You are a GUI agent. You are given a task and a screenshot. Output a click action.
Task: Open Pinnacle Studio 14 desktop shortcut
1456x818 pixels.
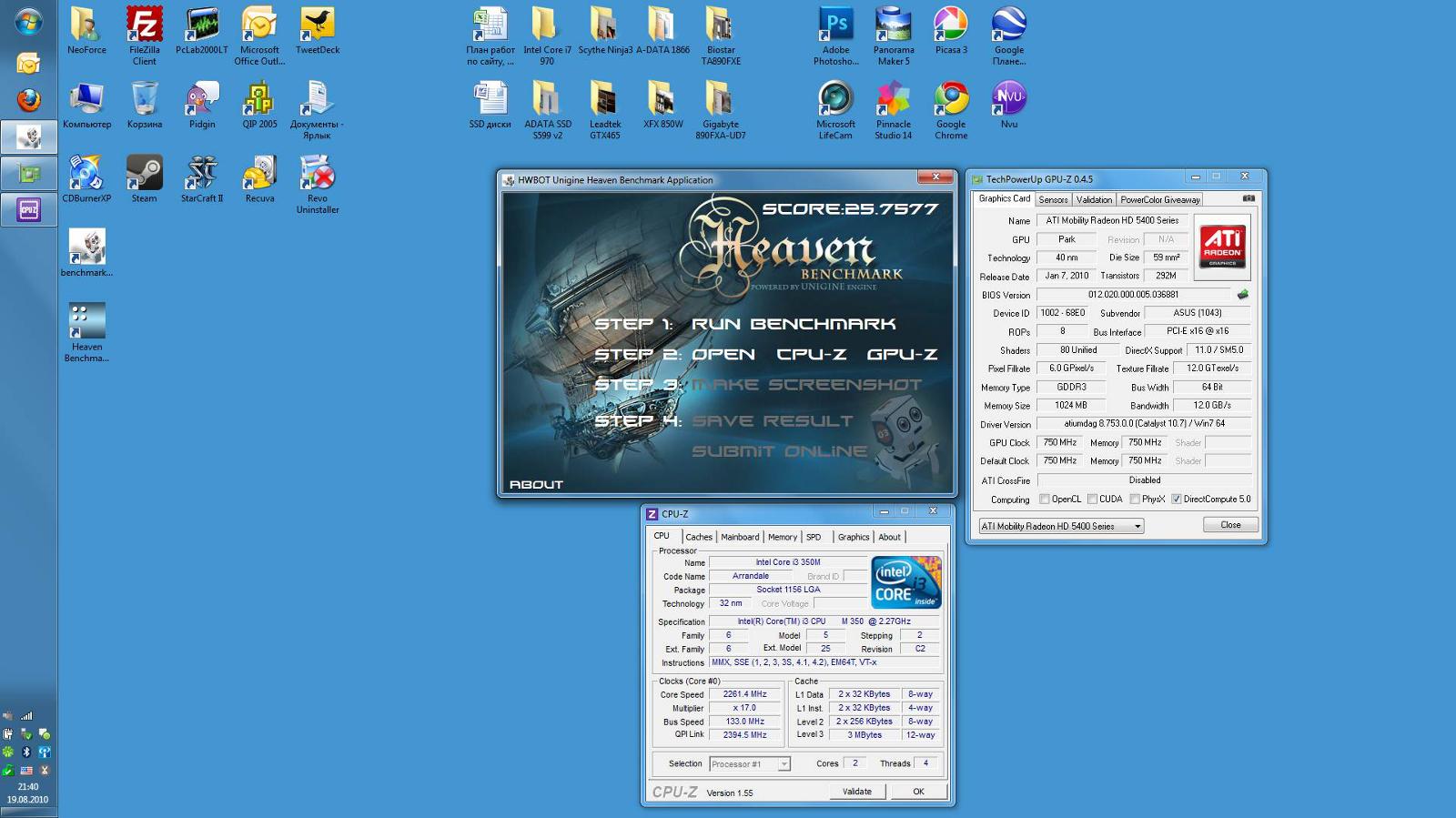click(x=893, y=110)
